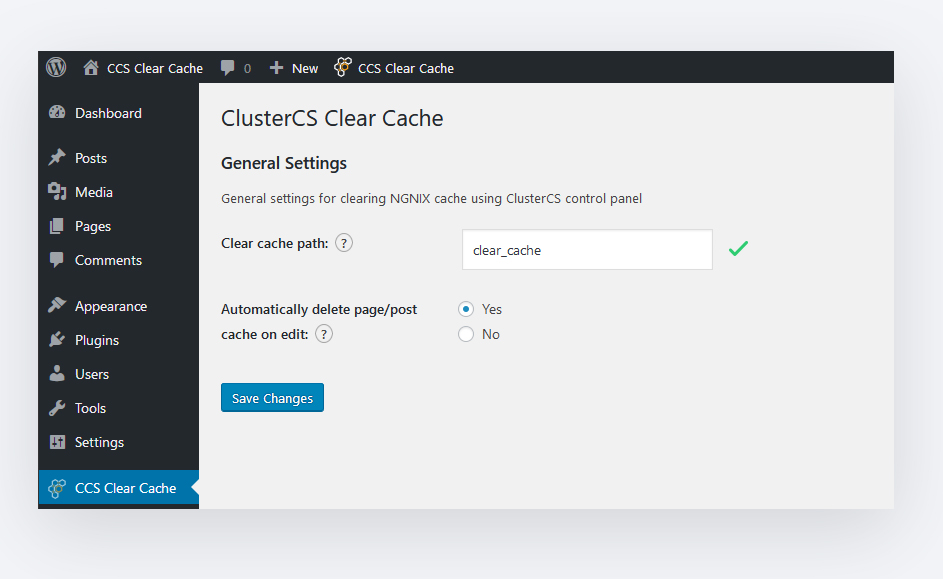Click the Media icon in sidebar
The height and width of the screenshot is (579, 943).
(x=57, y=192)
